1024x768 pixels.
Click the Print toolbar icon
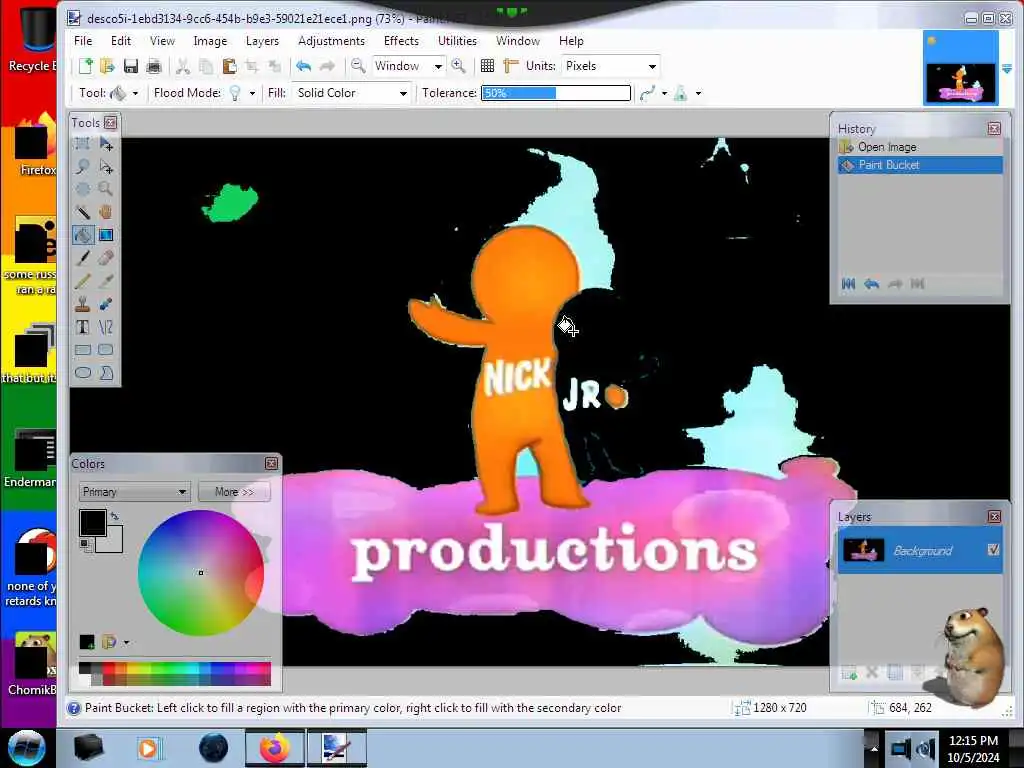(154, 66)
